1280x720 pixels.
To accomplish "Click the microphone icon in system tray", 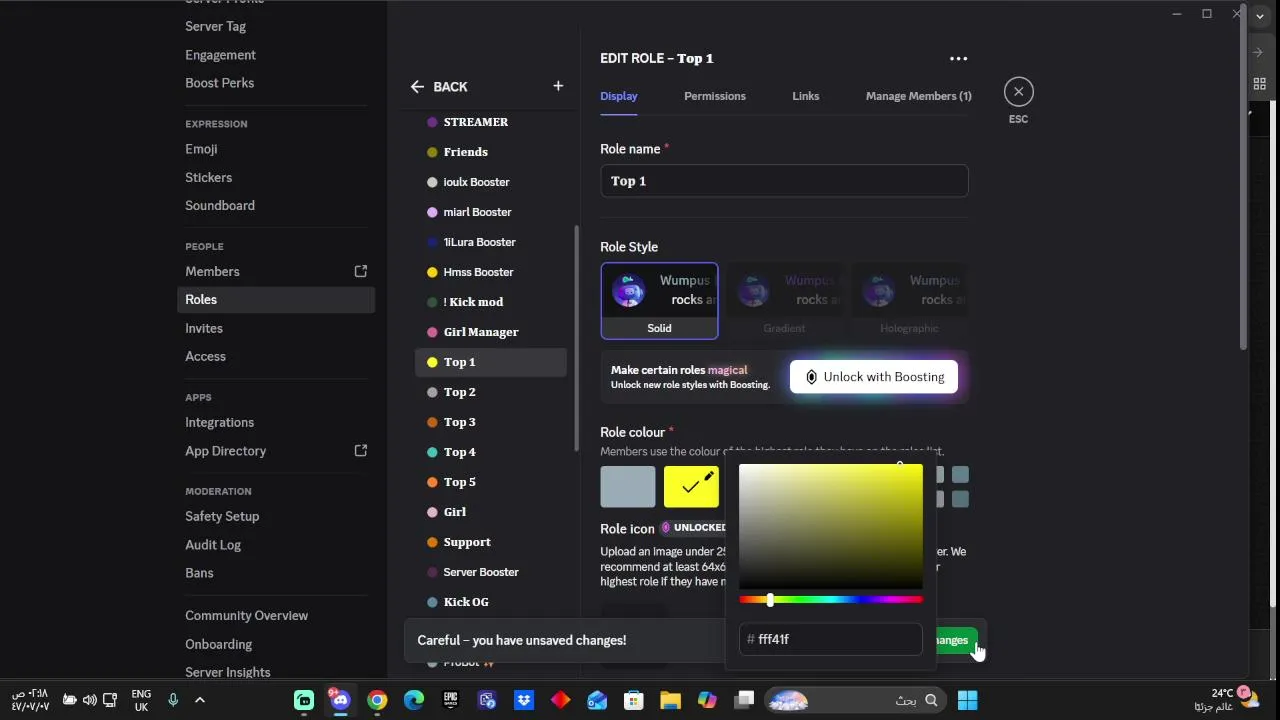I will tap(173, 700).
